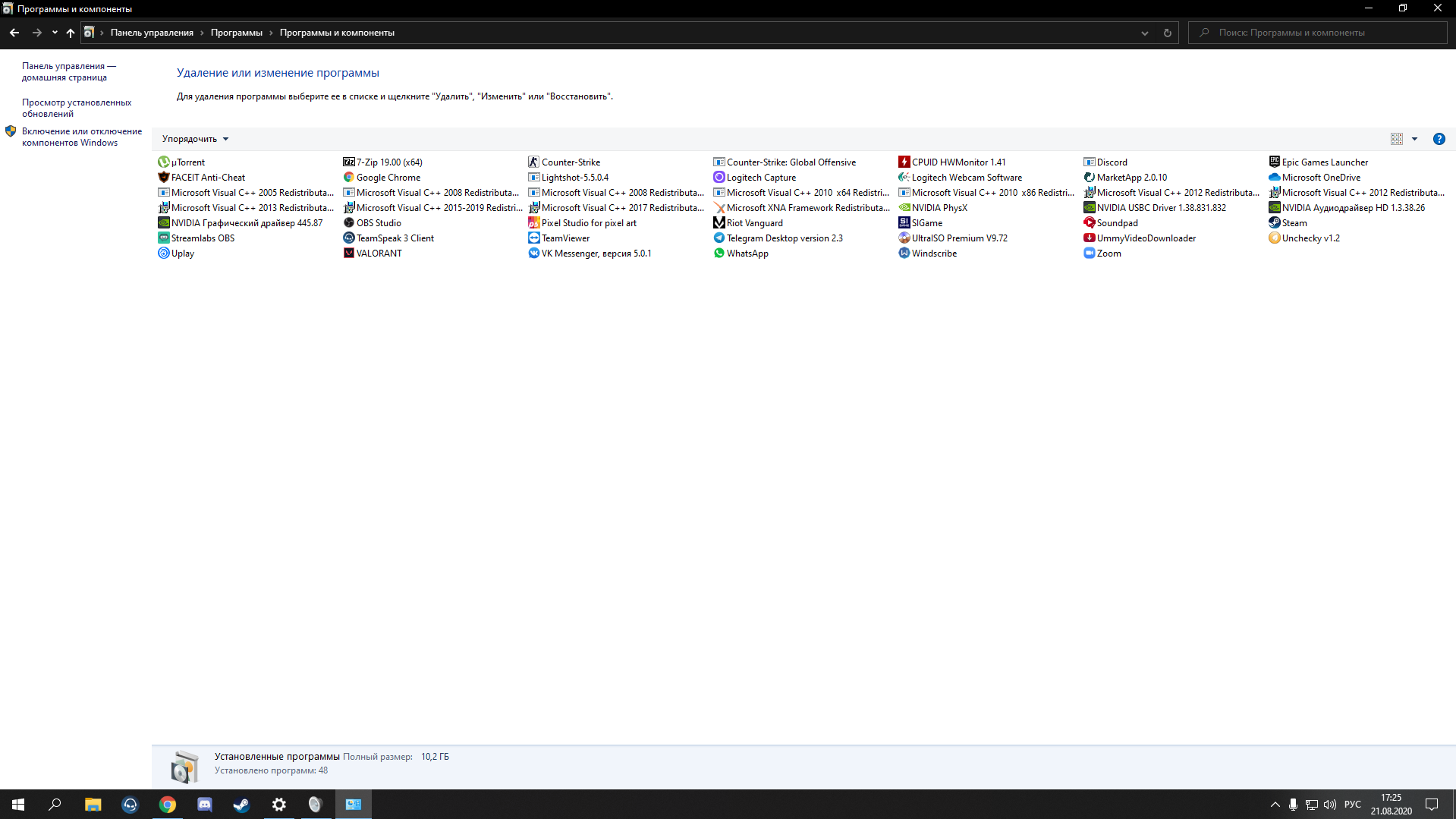Select Pixel Studio for pixel art entry
The image size is (1456, 819).
(583, 223)
